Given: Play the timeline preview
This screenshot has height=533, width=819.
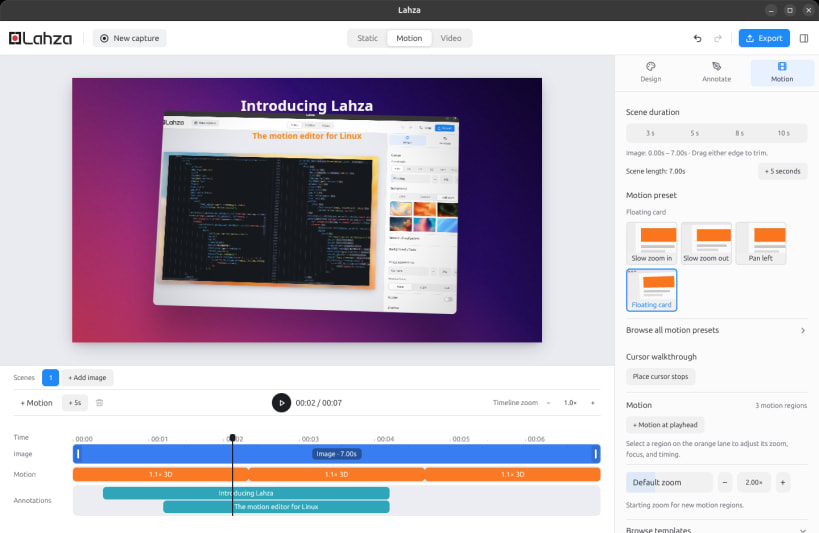Looking at the screenshot, I should click(281, 403).
